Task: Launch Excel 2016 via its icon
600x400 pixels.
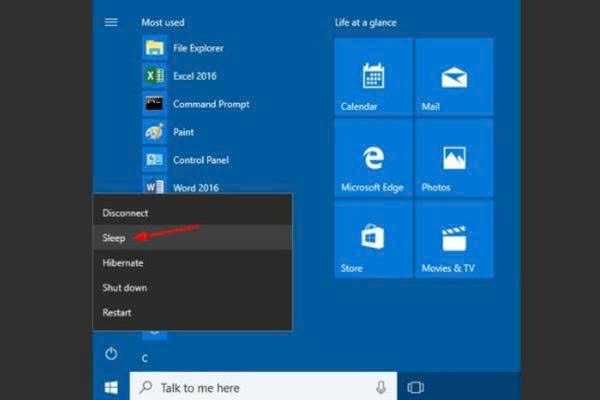Action: (x=155, y=76)
